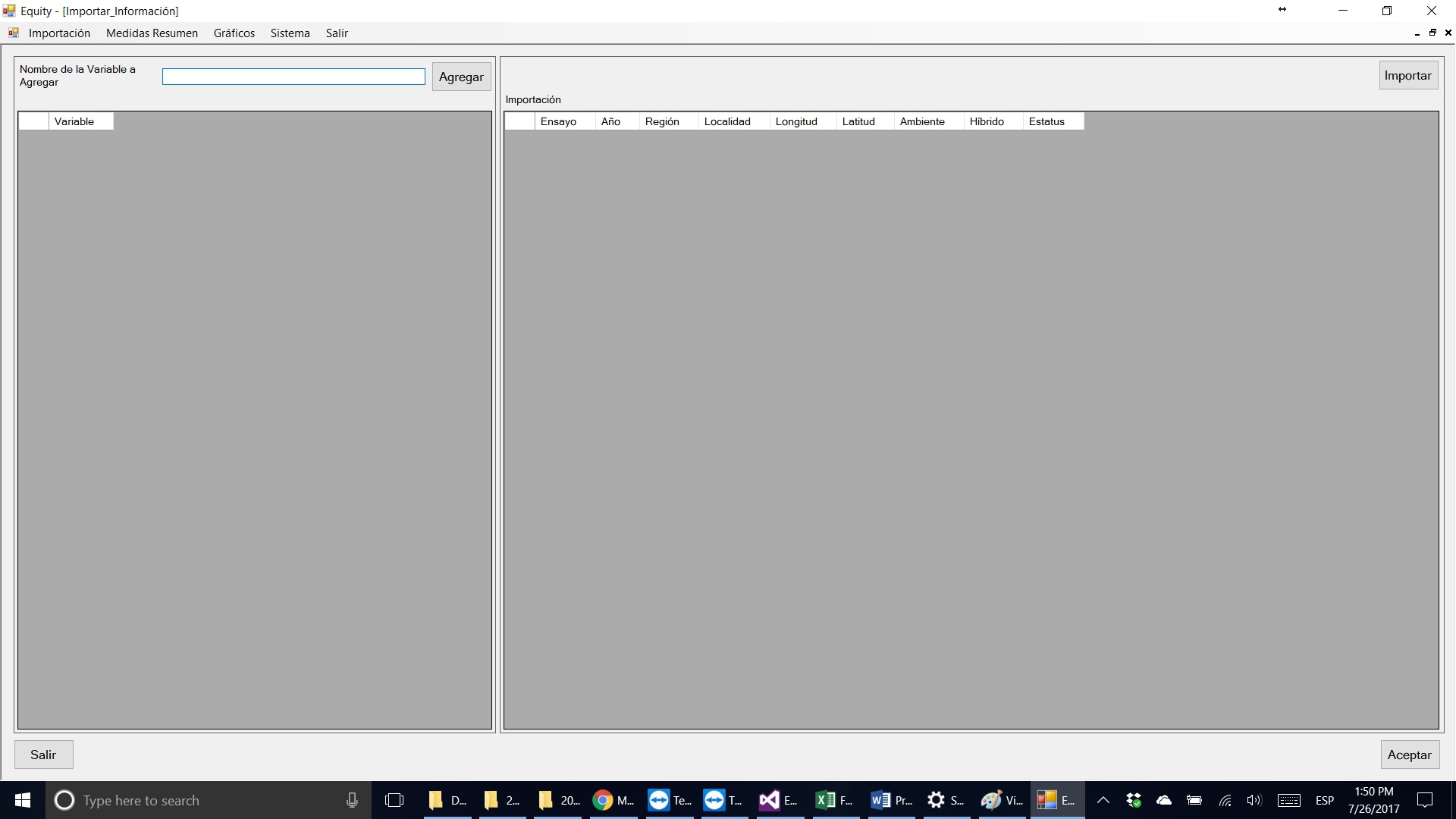Click the OneDrive cloud tray icon
Image resolution: width=1456 pixels, height=819 pixels.
coord(1164,800)
